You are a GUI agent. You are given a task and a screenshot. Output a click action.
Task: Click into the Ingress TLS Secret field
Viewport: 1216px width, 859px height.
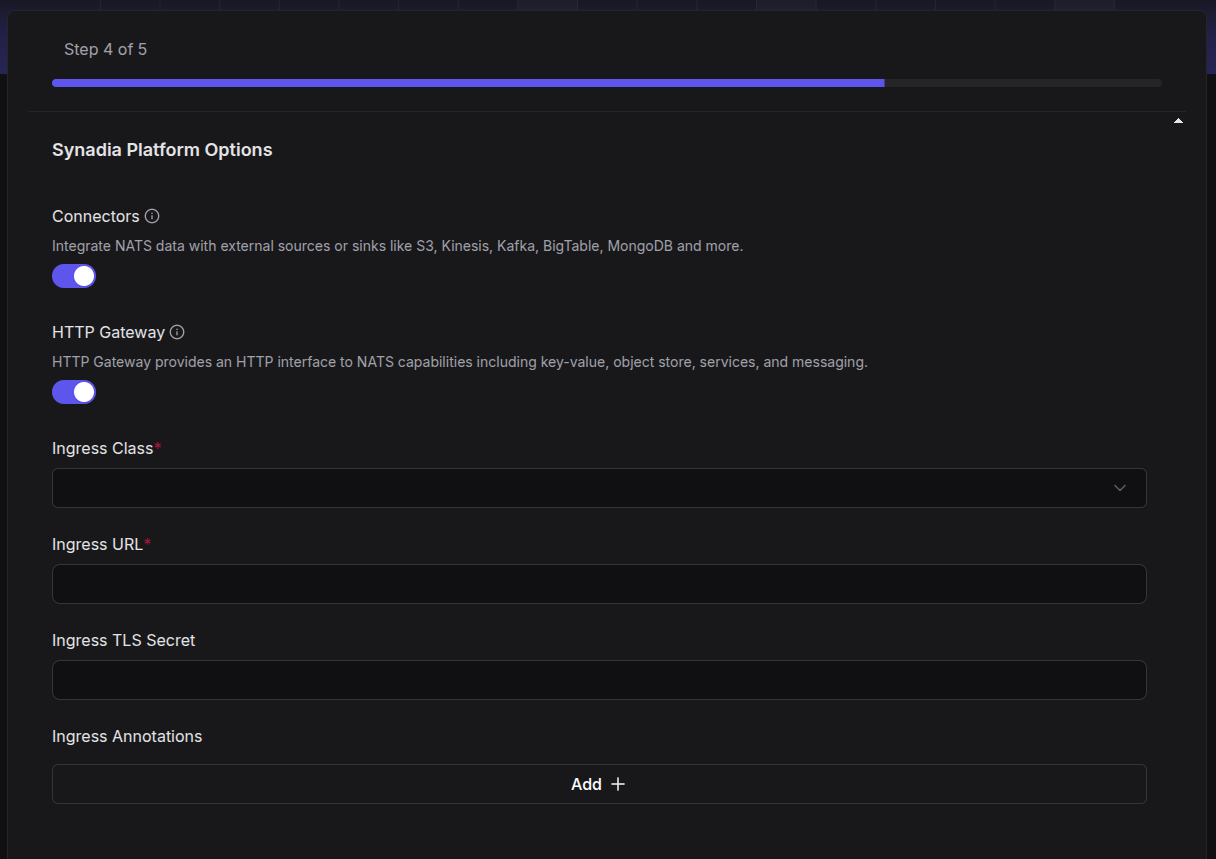click(x=599, y=680)
